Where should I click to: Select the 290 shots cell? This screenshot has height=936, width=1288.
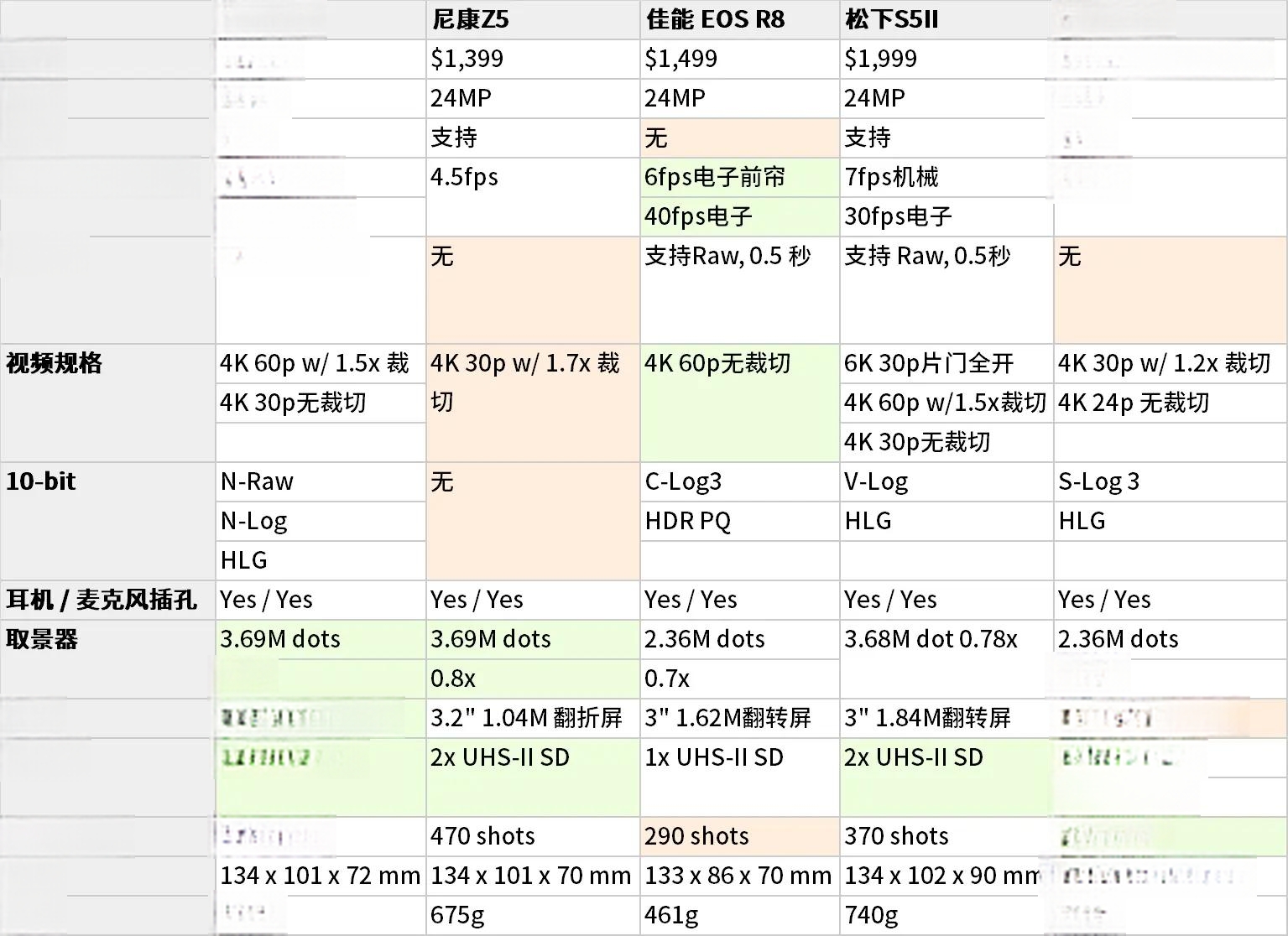tap(739, 836)
